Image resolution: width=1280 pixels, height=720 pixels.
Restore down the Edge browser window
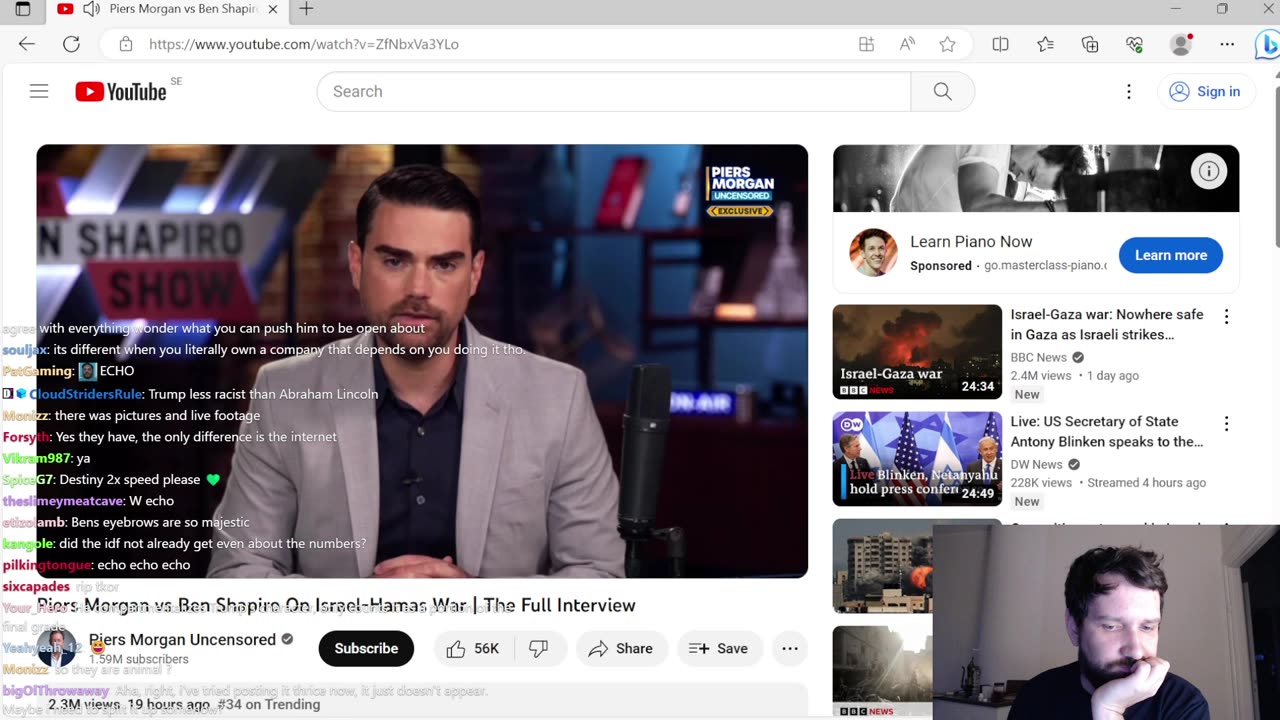pyautogui.click(x=1222, y=9)
